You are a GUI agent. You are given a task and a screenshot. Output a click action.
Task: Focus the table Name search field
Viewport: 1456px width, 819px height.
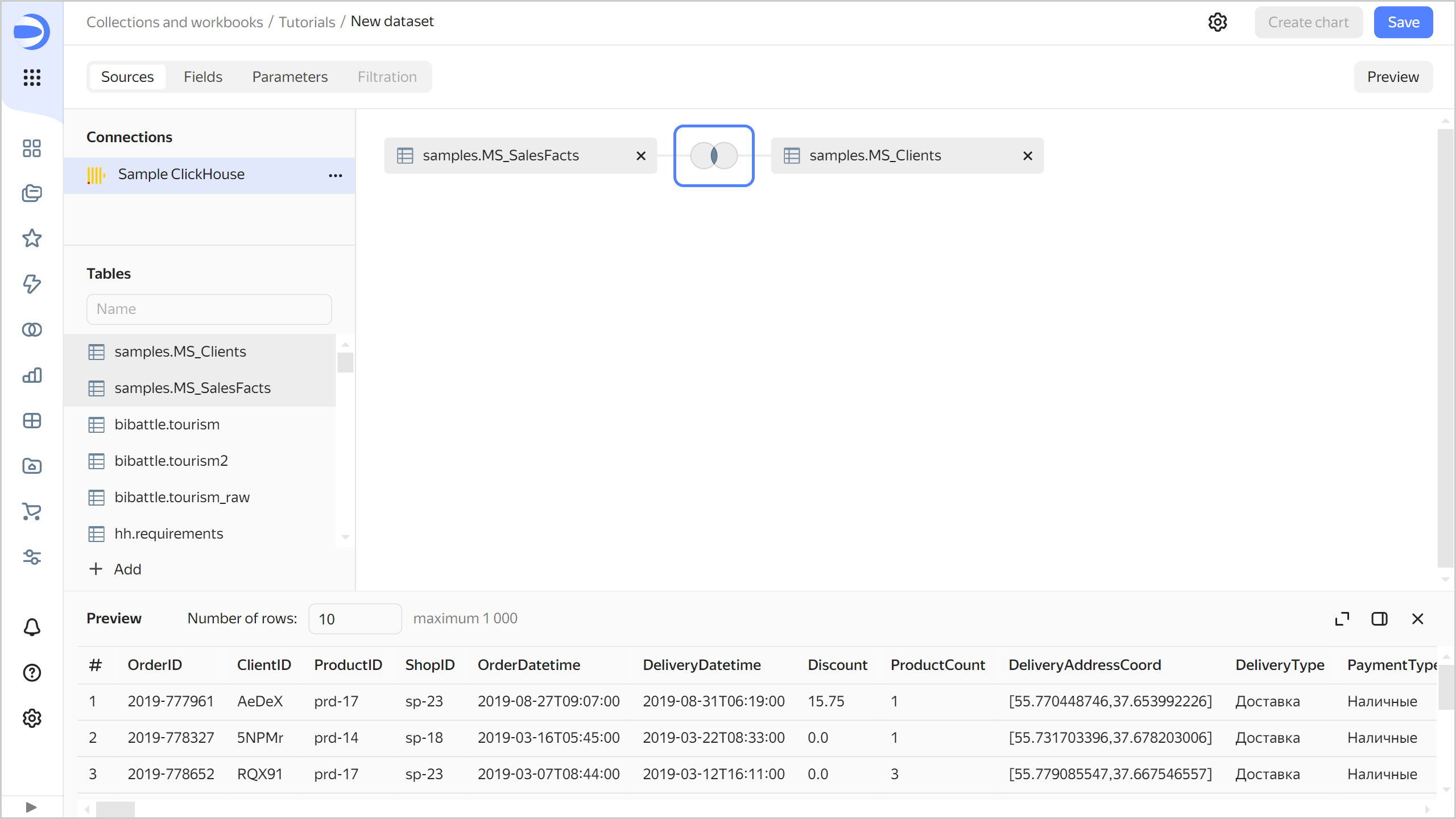pos(209,309)
